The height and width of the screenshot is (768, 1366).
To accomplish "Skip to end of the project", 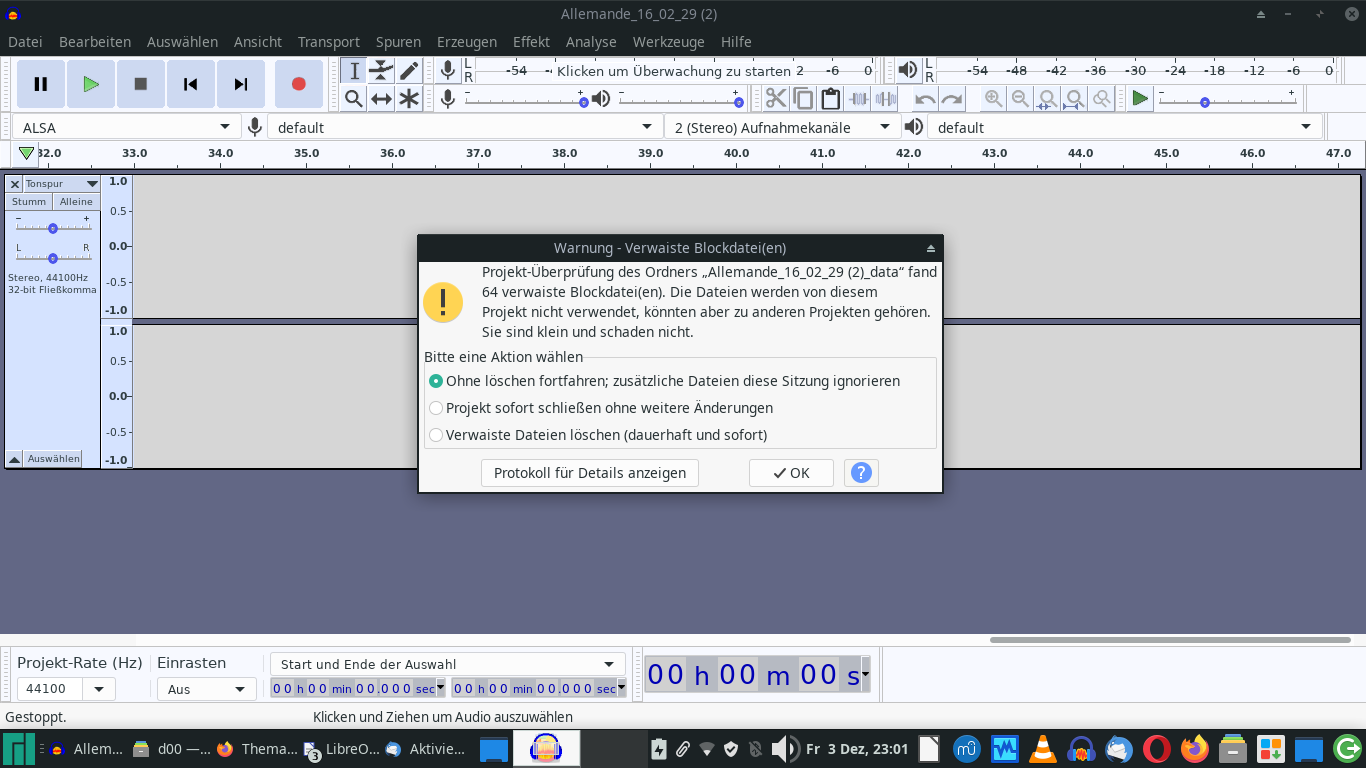I will tap(241, 84).
